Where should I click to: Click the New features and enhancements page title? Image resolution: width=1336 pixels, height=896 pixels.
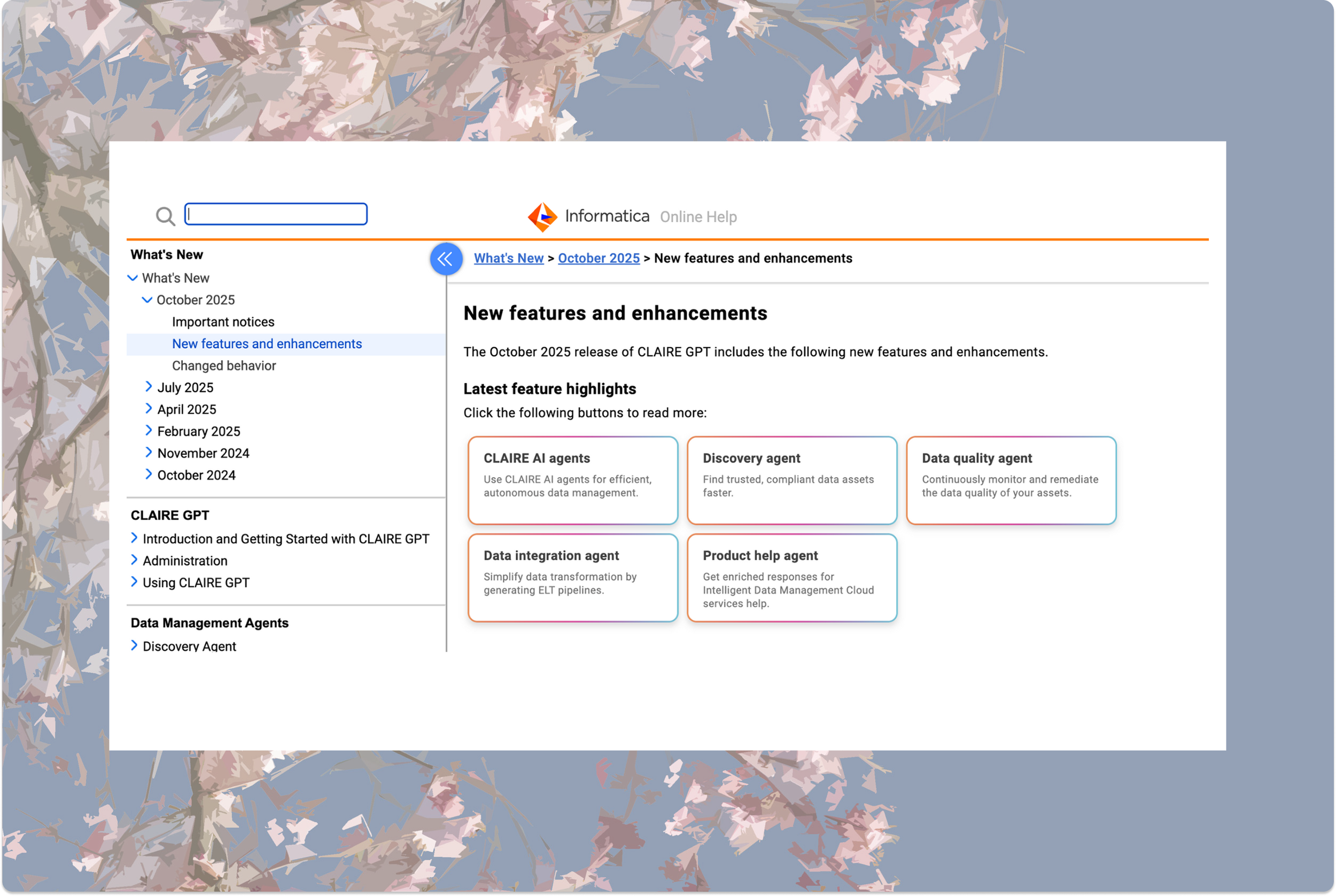click(616, 313)
